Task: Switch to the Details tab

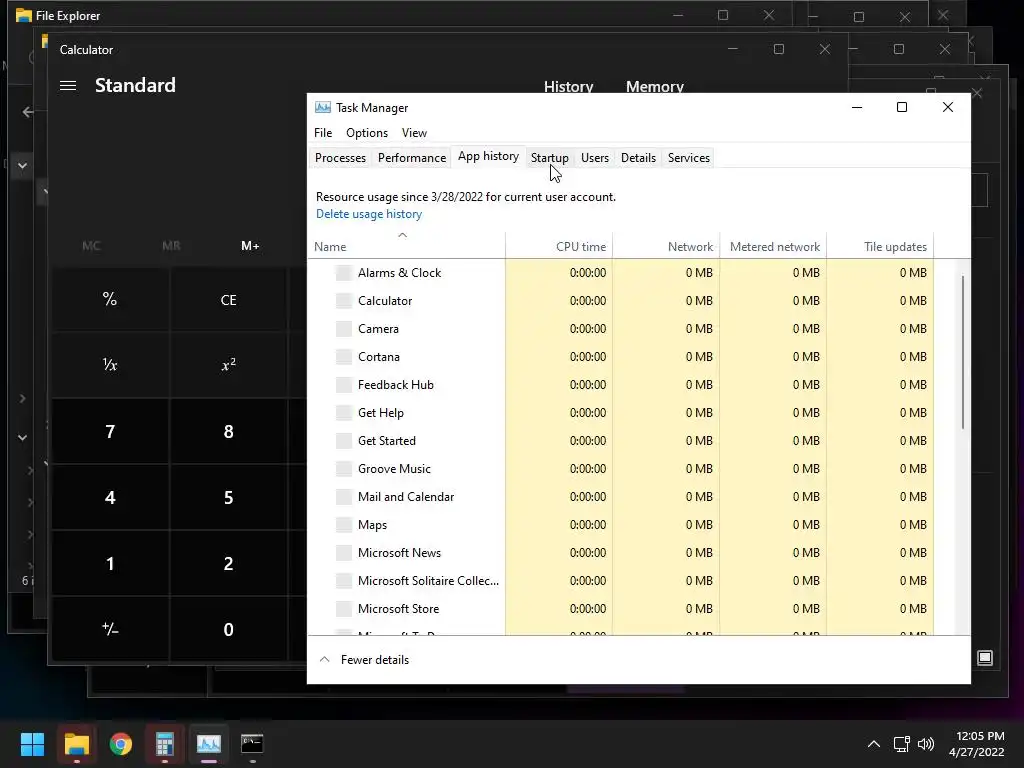Action: 638,157
